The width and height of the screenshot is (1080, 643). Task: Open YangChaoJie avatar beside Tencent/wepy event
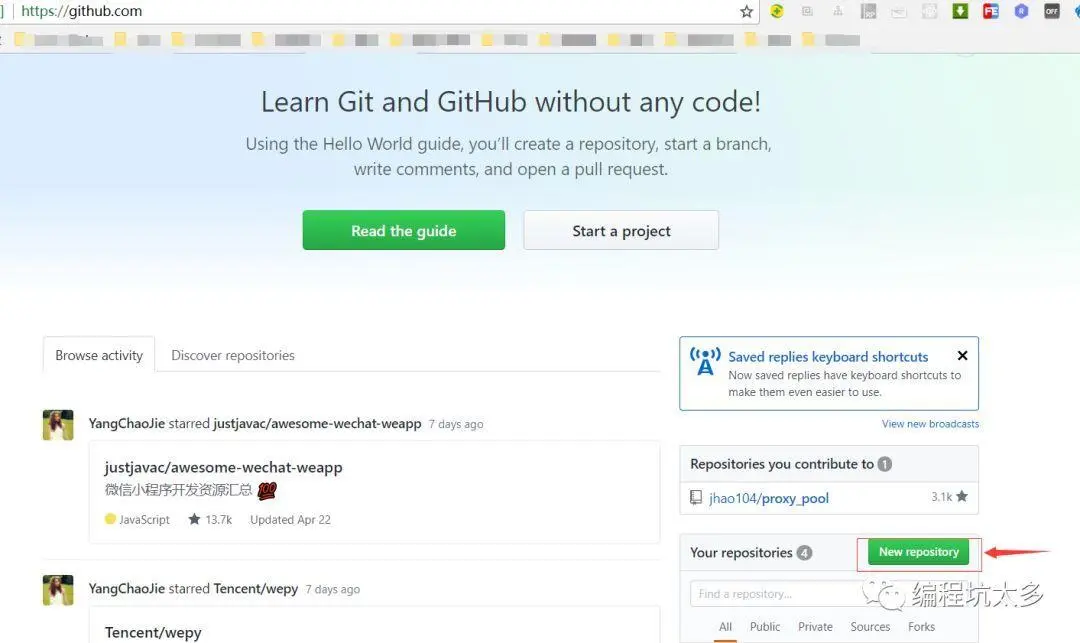click(x=58, y=590)
